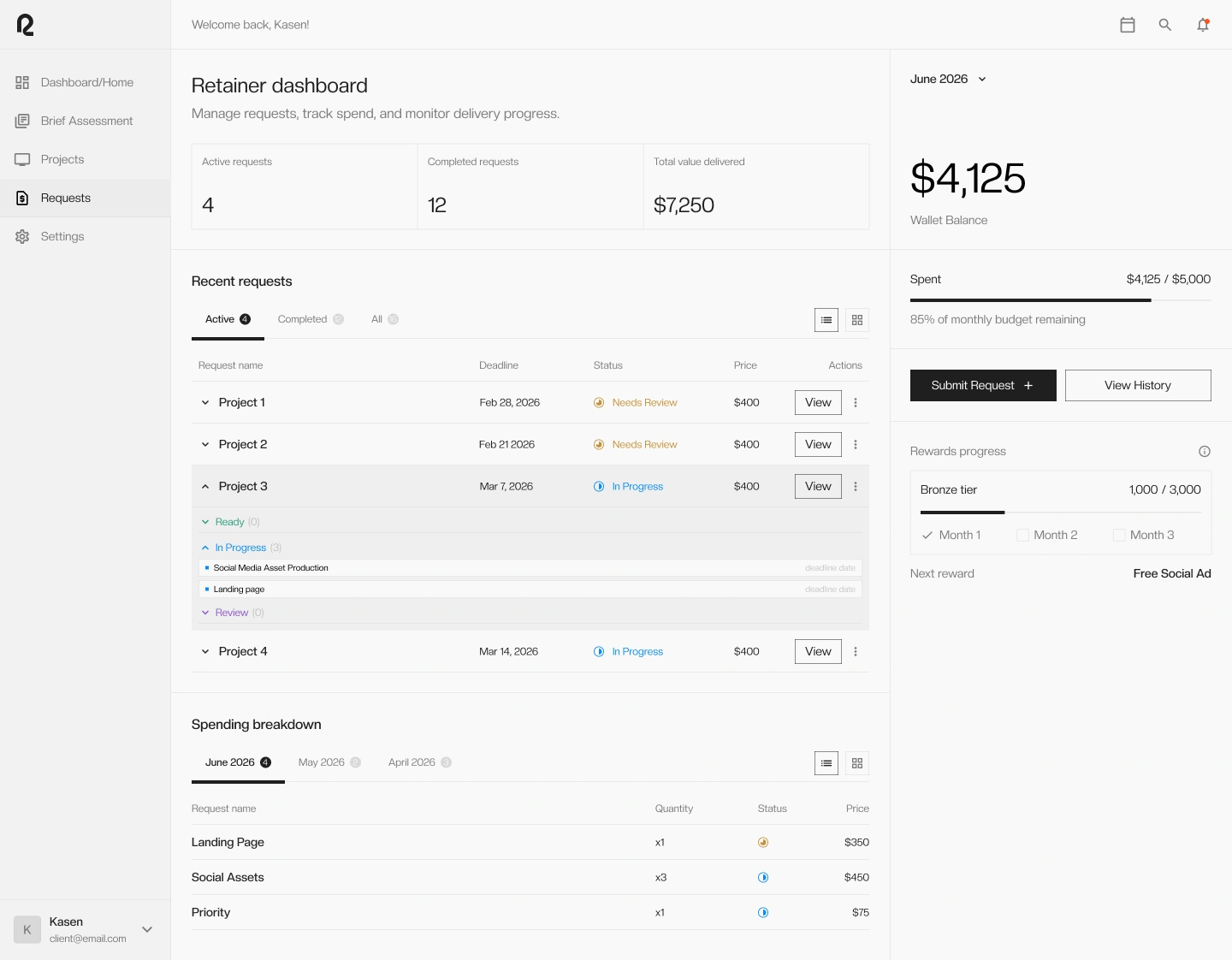1232x960 pixels.
Task: Expand the Project 1 row
Action: tap(205, 403)
